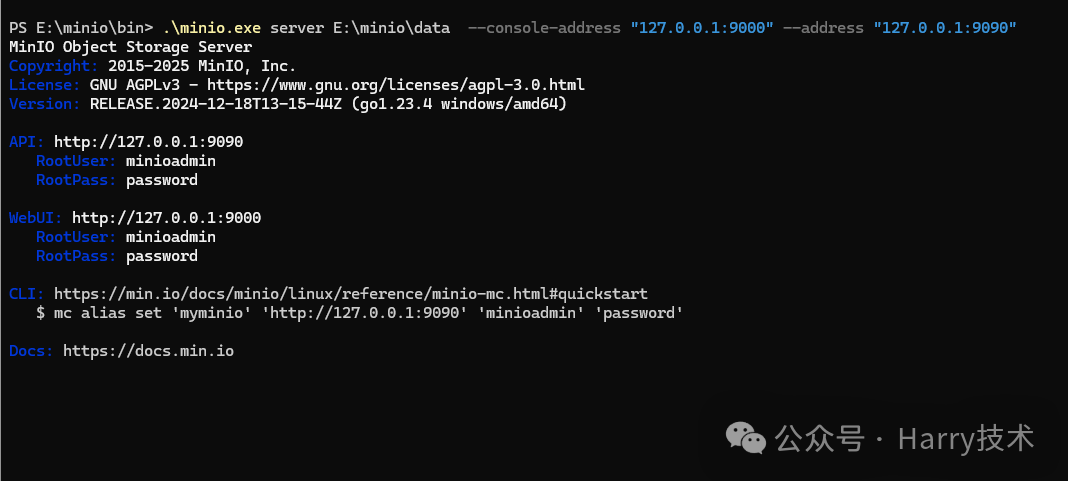Click the RootUser label under WebUI

click(76, 237)
